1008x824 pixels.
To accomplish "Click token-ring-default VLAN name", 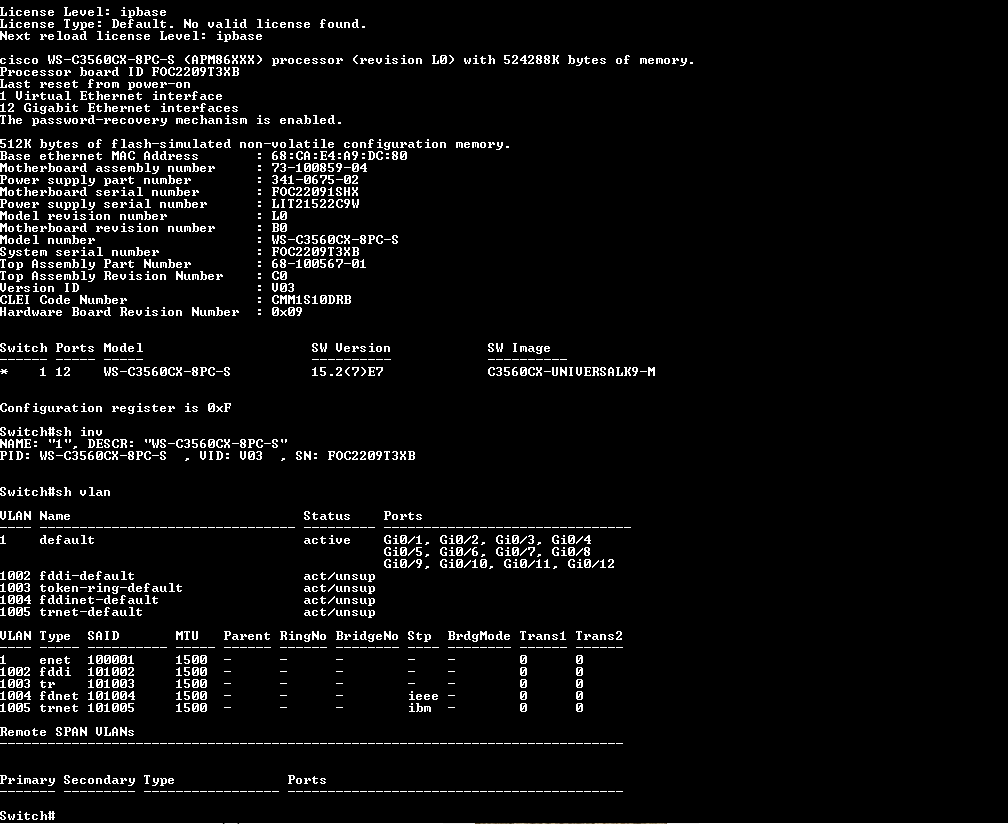I will coord(111,589).
